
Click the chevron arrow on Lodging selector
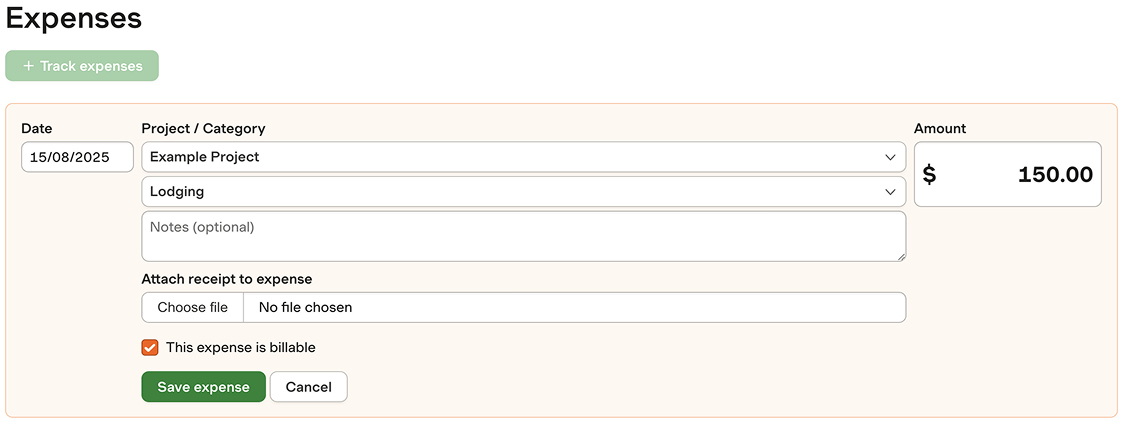coord(890,192)
